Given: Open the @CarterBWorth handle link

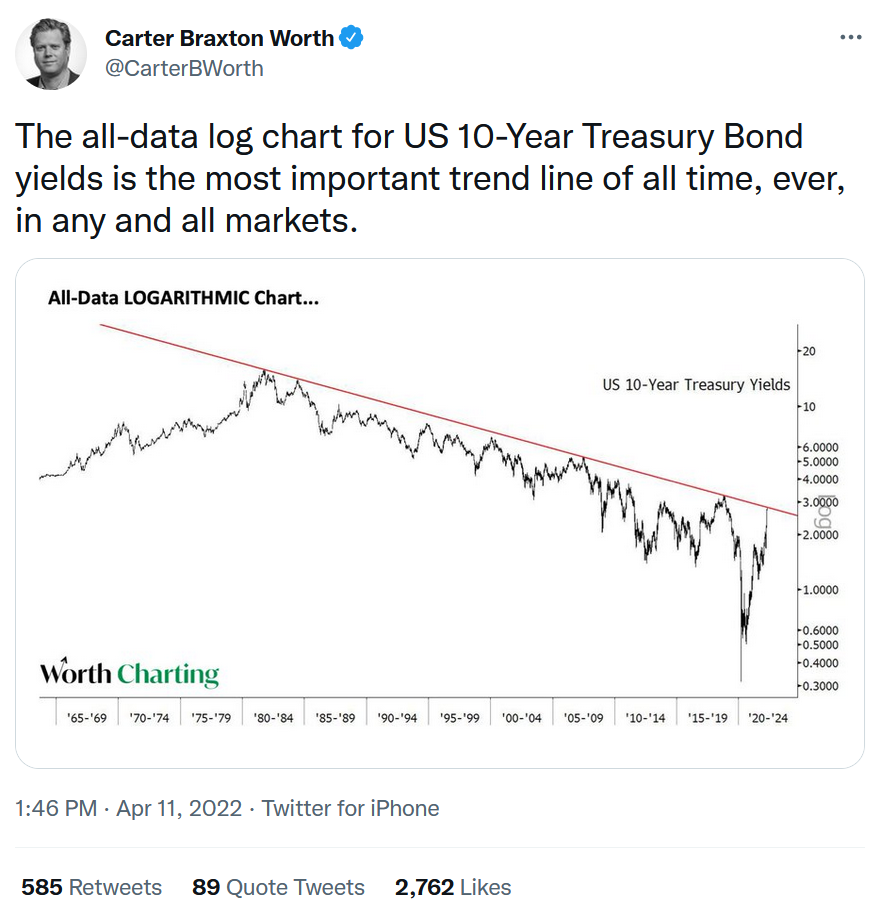Looking at the screenshot, I should [184, 68].
